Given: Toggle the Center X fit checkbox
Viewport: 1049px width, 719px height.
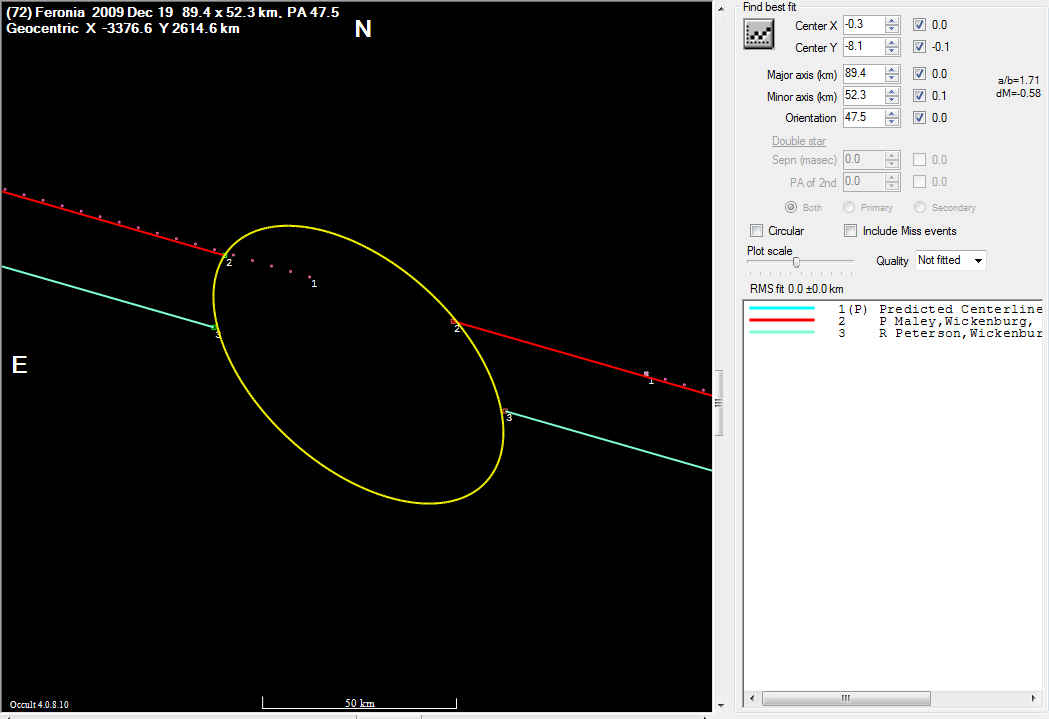Looking at the screenshot, I should (x=919, y=25).
